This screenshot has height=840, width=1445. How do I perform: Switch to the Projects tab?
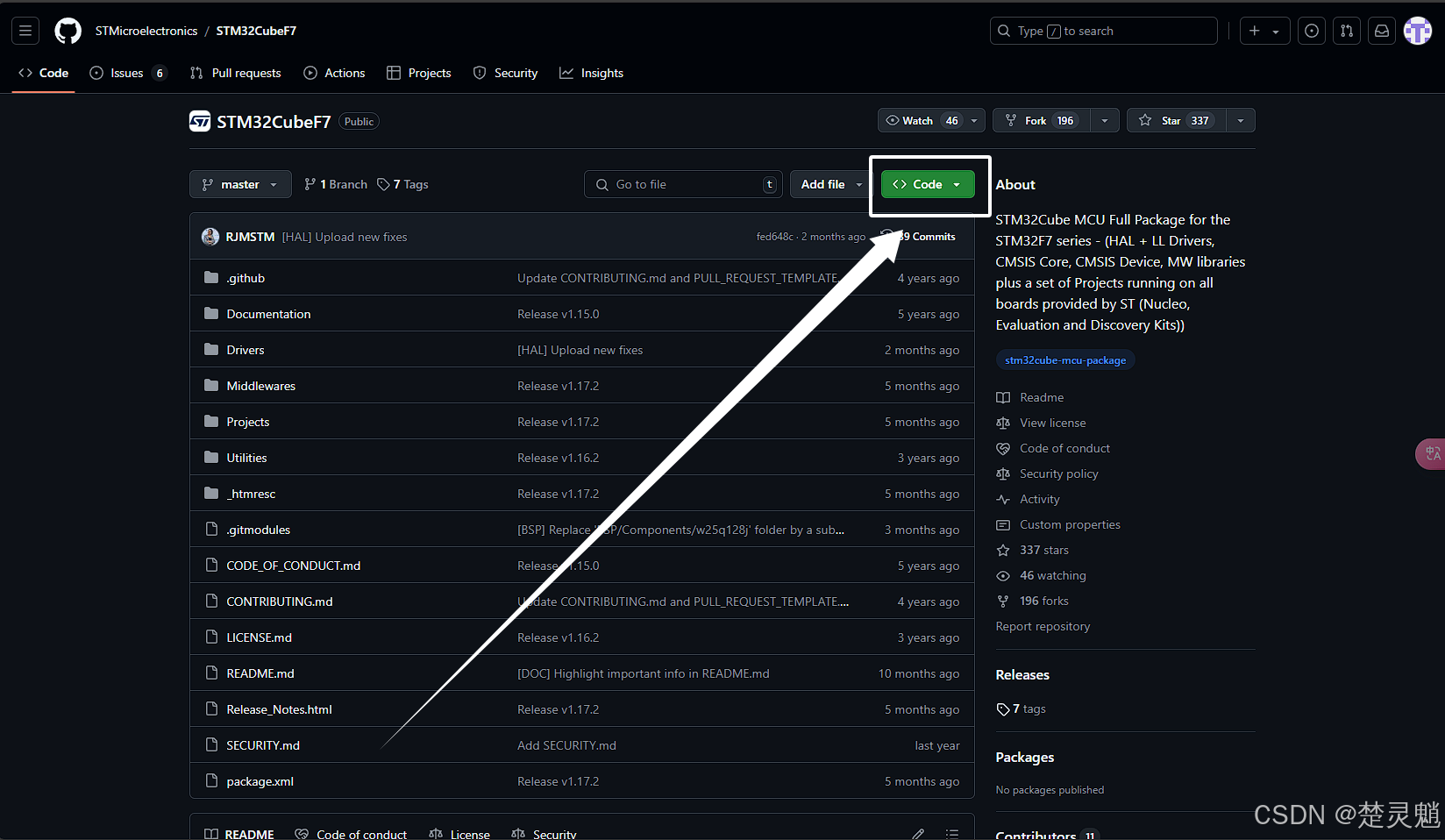click(419, 73)
